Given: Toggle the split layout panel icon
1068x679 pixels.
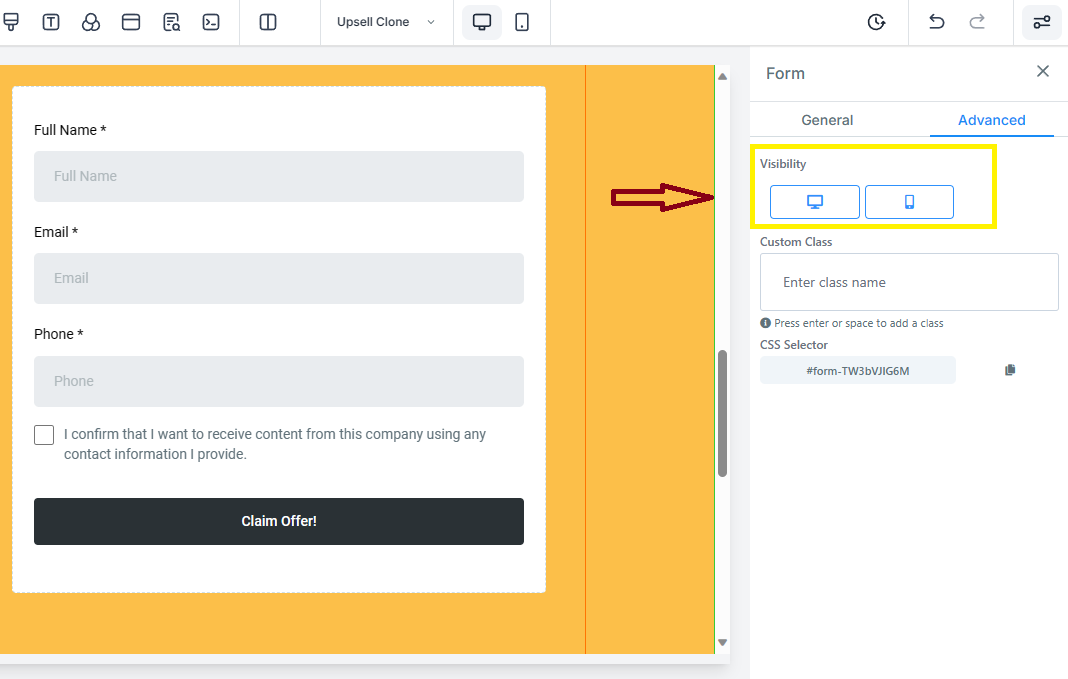Looking at the screenshot, I should [268, 22].
